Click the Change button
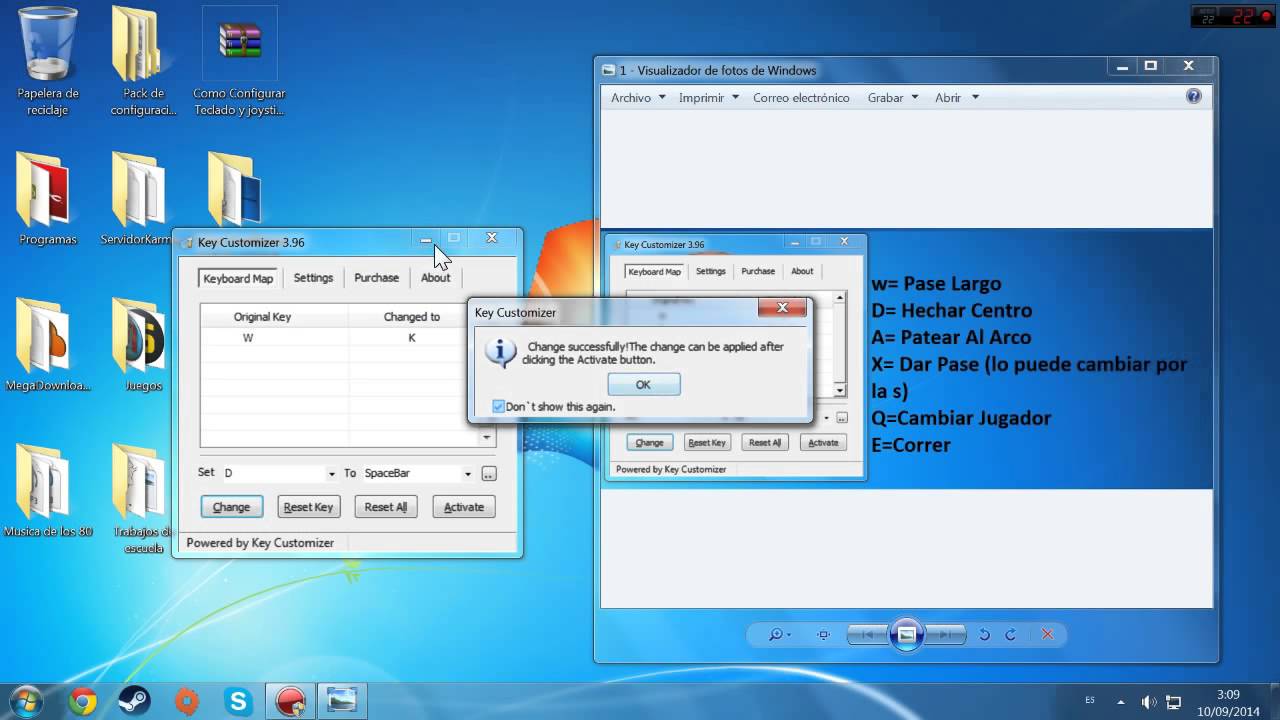Image resolution: width=1280 pixels, height=720 pixels. coord(231,507)
